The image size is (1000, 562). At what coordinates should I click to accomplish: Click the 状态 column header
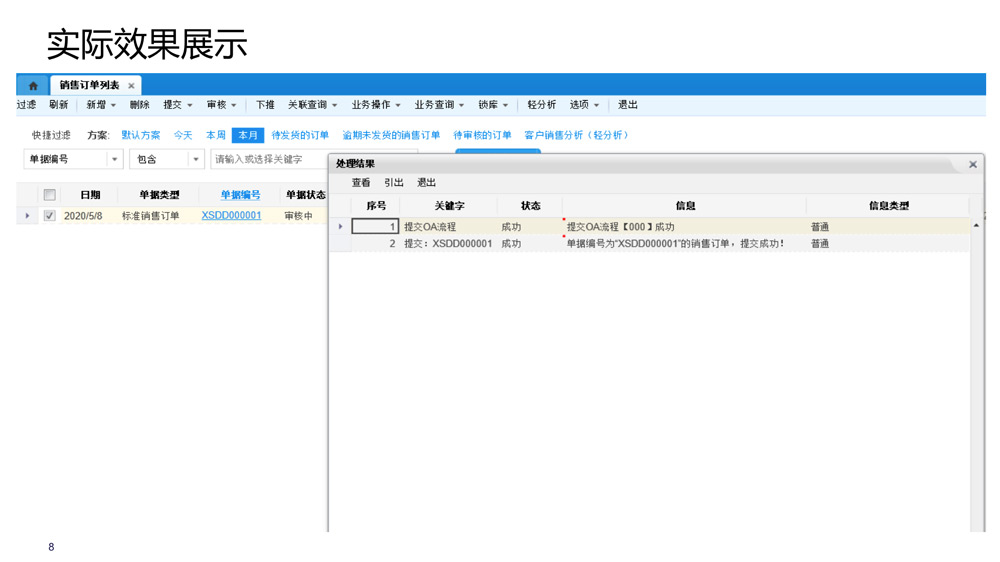[531, 205]
